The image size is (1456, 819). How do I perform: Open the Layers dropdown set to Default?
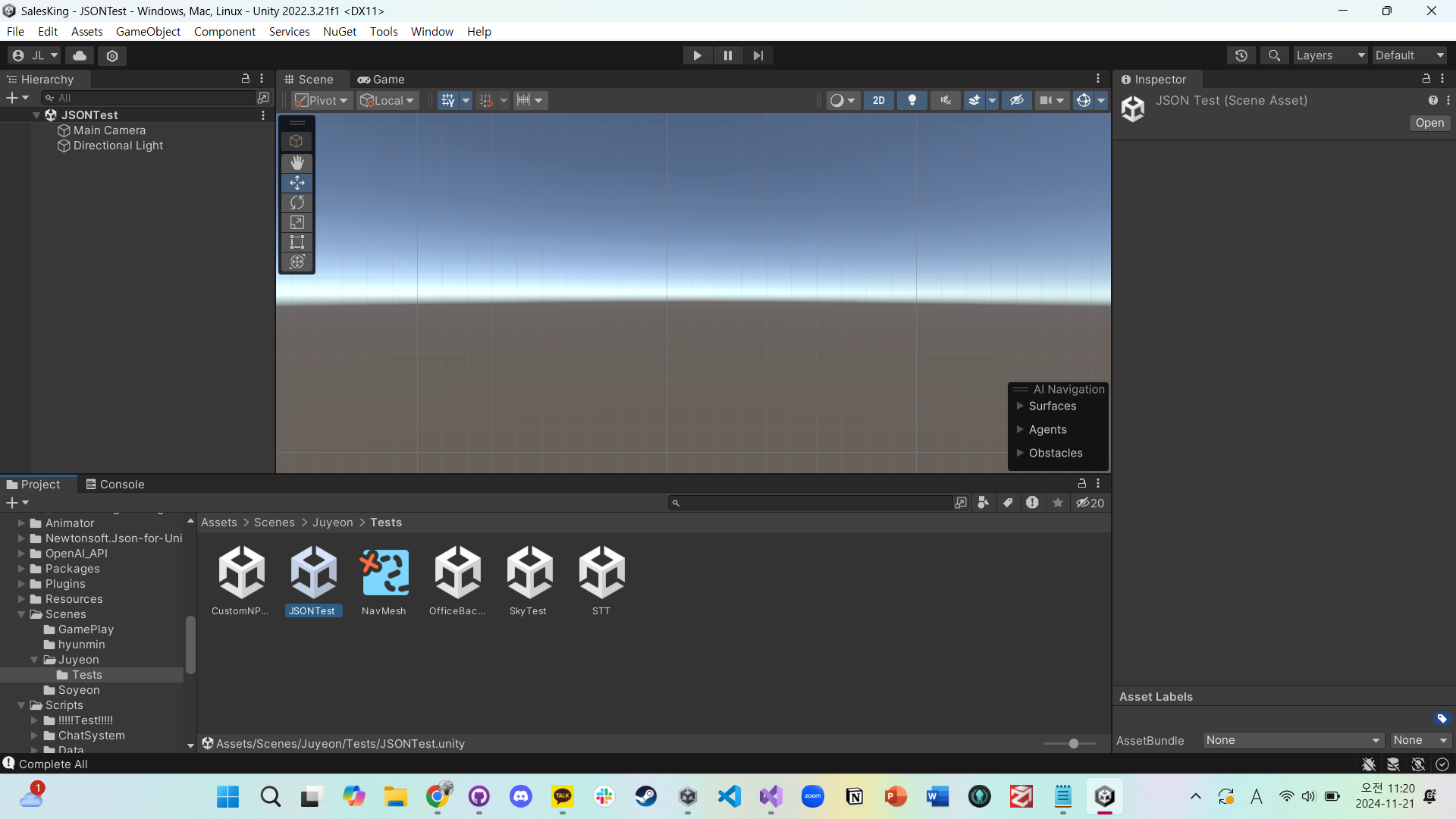click(x=1330, y=55)
